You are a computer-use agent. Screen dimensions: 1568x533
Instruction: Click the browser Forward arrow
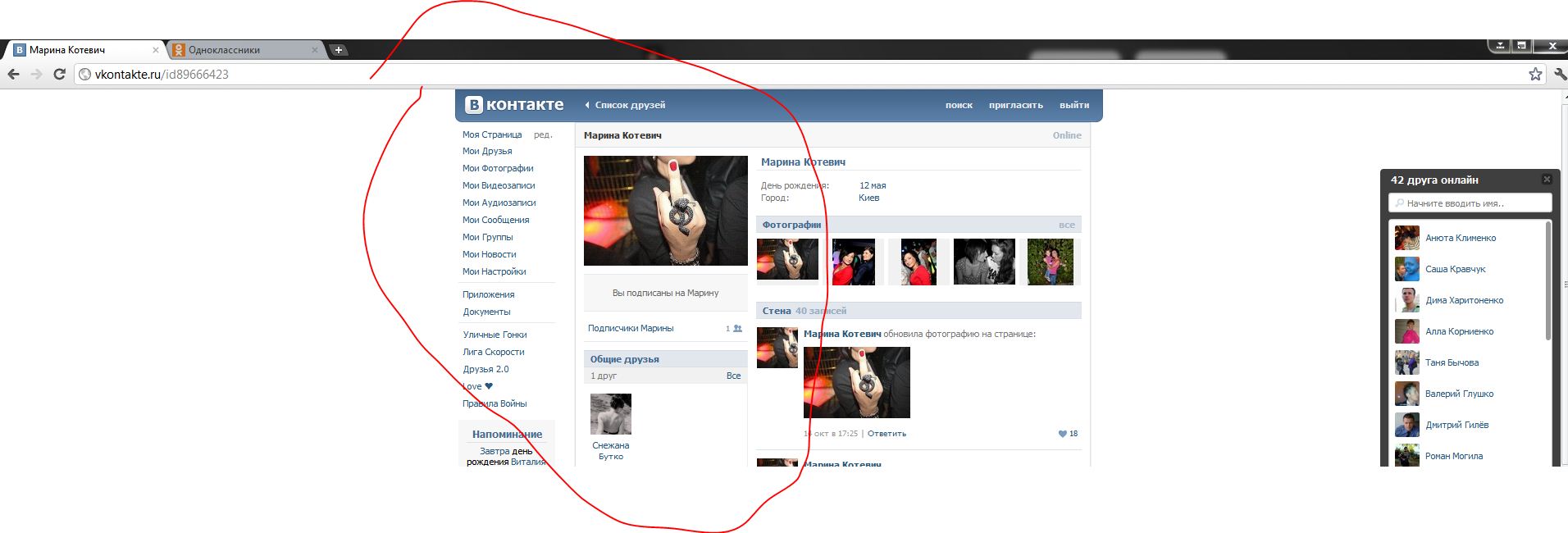36,74
